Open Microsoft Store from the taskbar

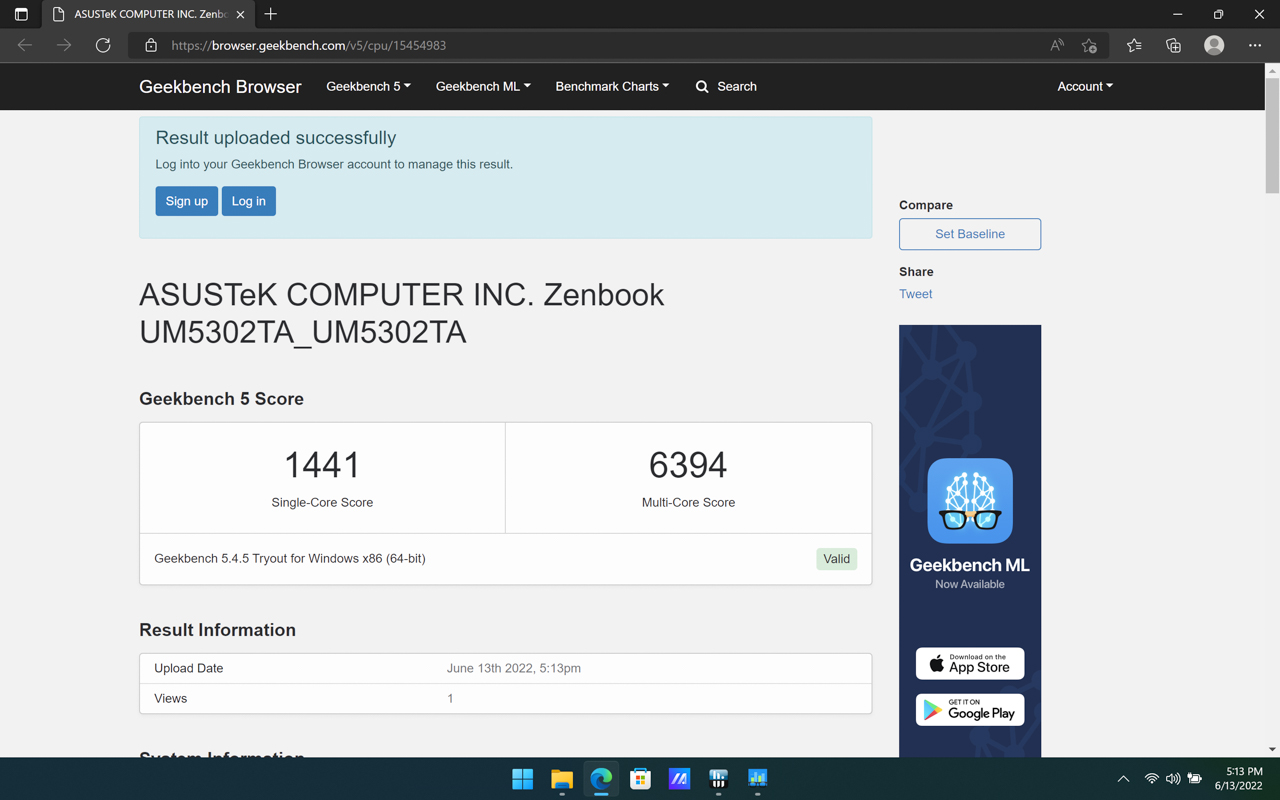point(640,778)
